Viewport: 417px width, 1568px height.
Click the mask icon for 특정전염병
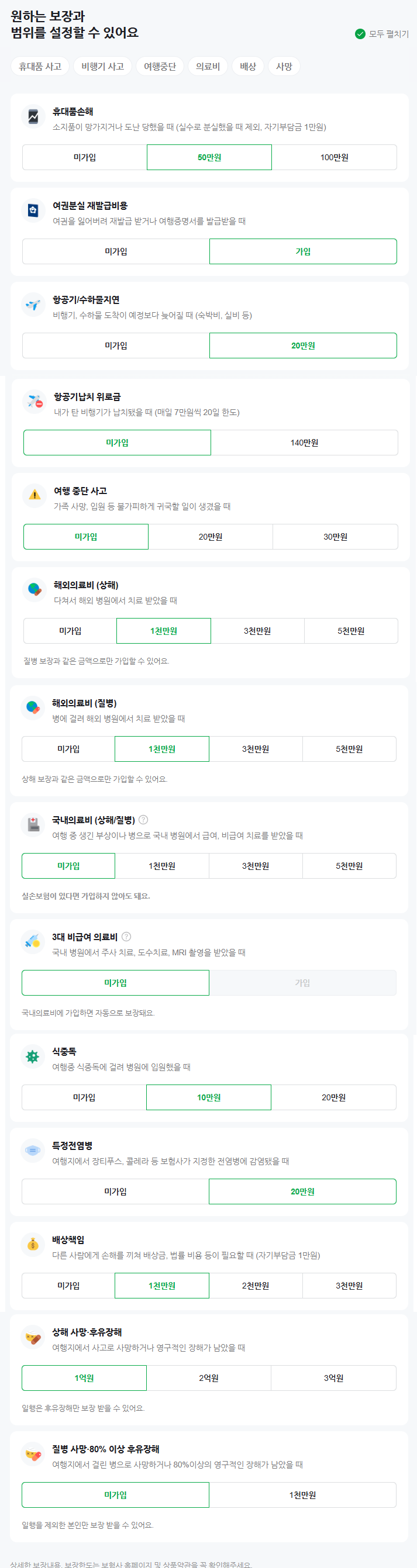[x=32, y=1150]
